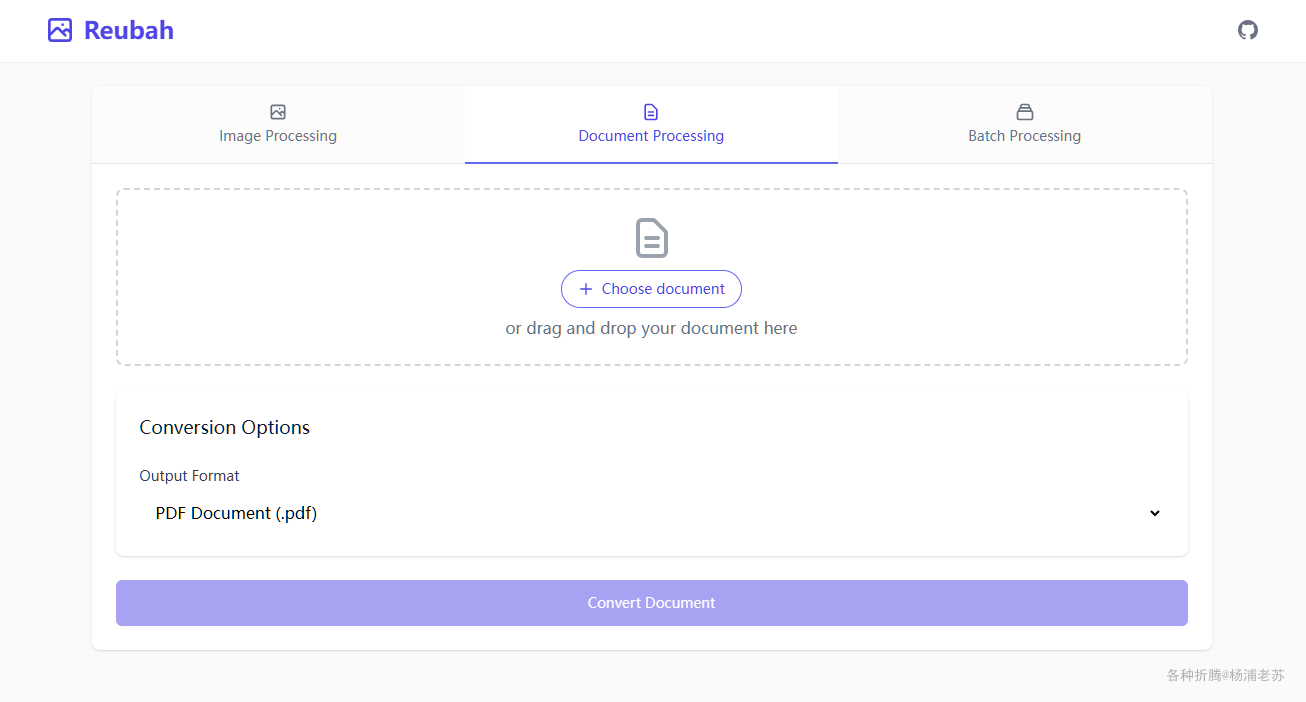Click the large document icon in upload area

(651, 238)
